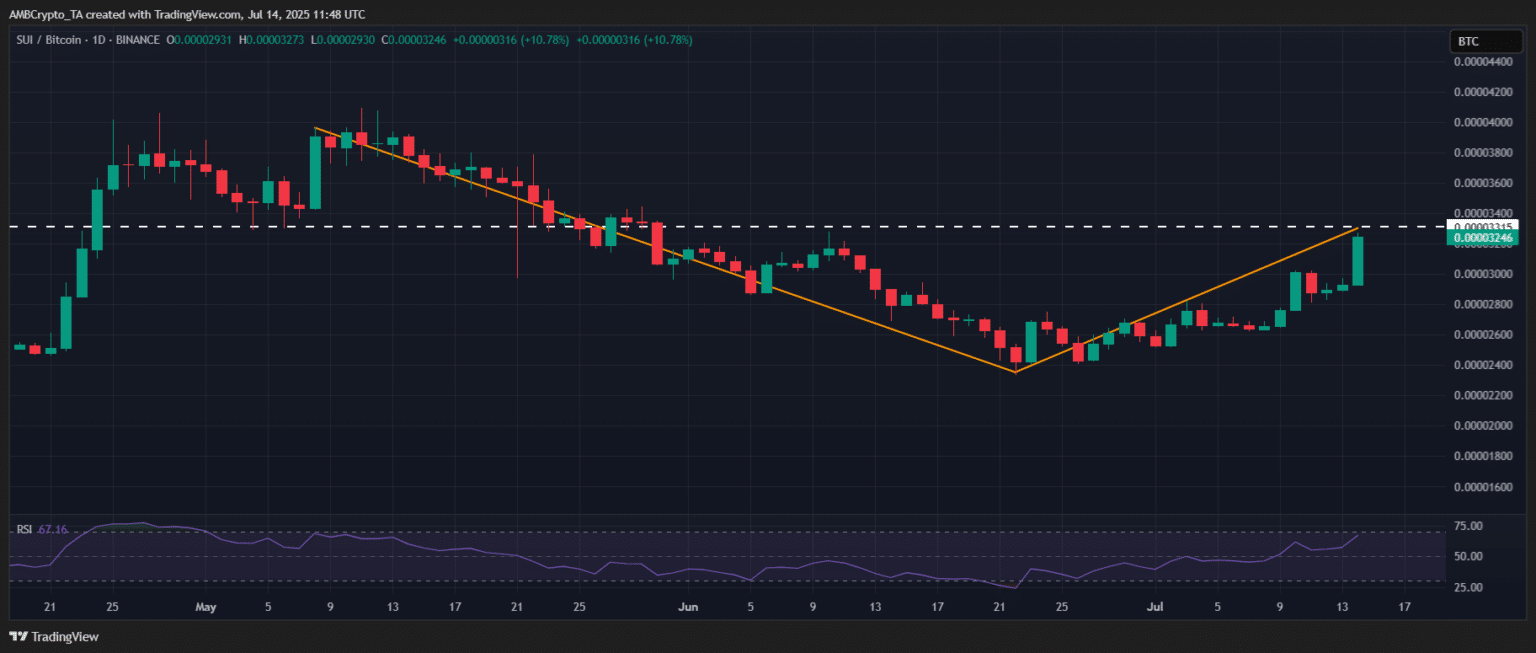
Task: Select the 1D interval label
Action: (x=97, y=39)
